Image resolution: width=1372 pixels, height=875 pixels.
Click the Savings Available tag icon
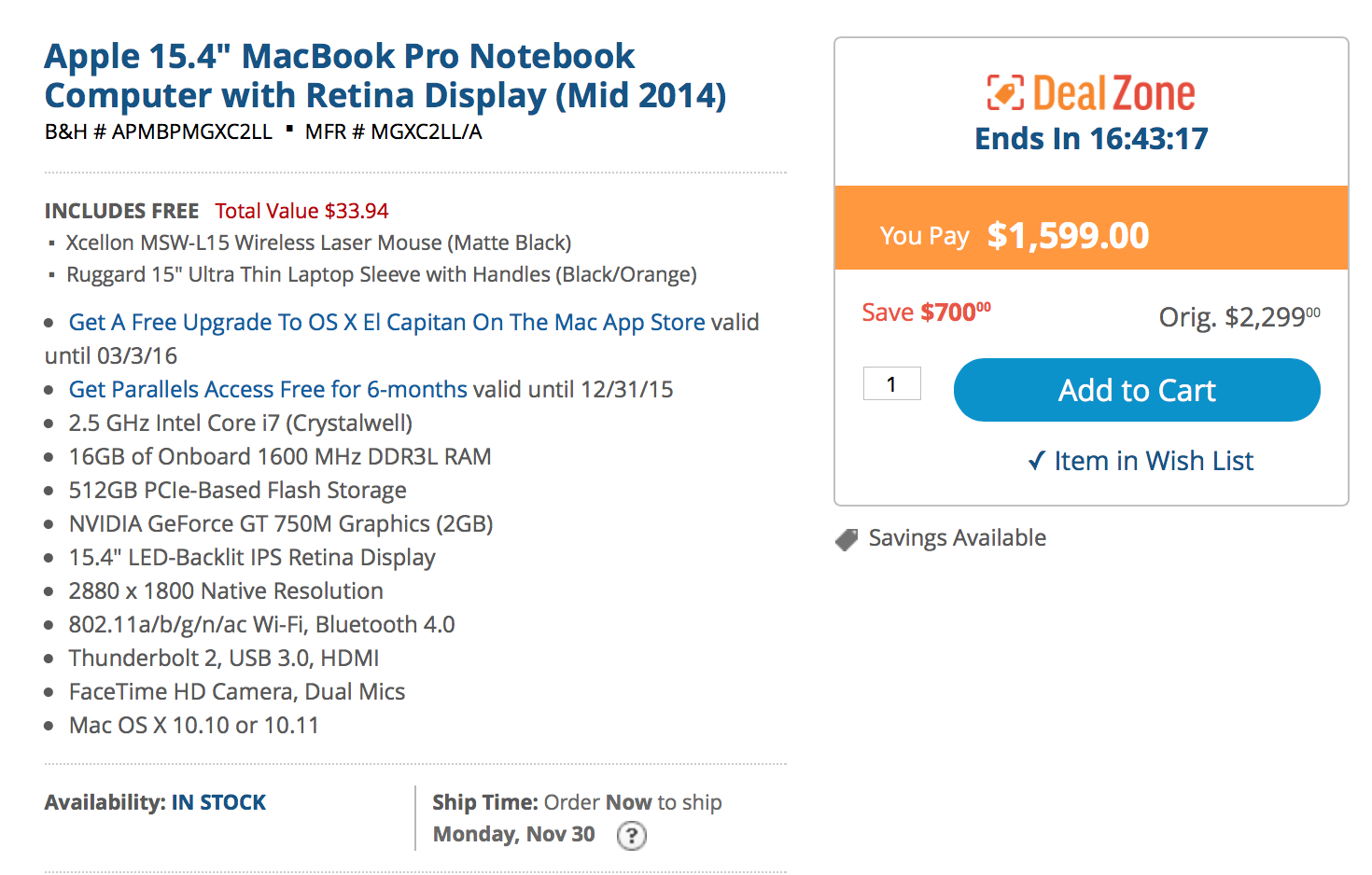click(x=847, y=539)
